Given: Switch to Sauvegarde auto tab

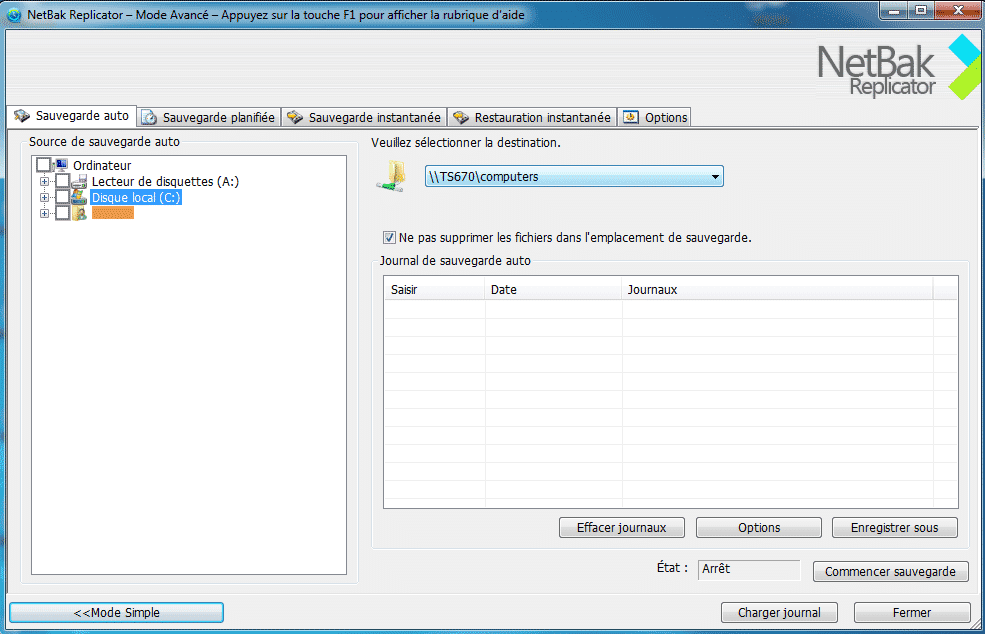Looking at the screenshot, I should tap(72, 116).
